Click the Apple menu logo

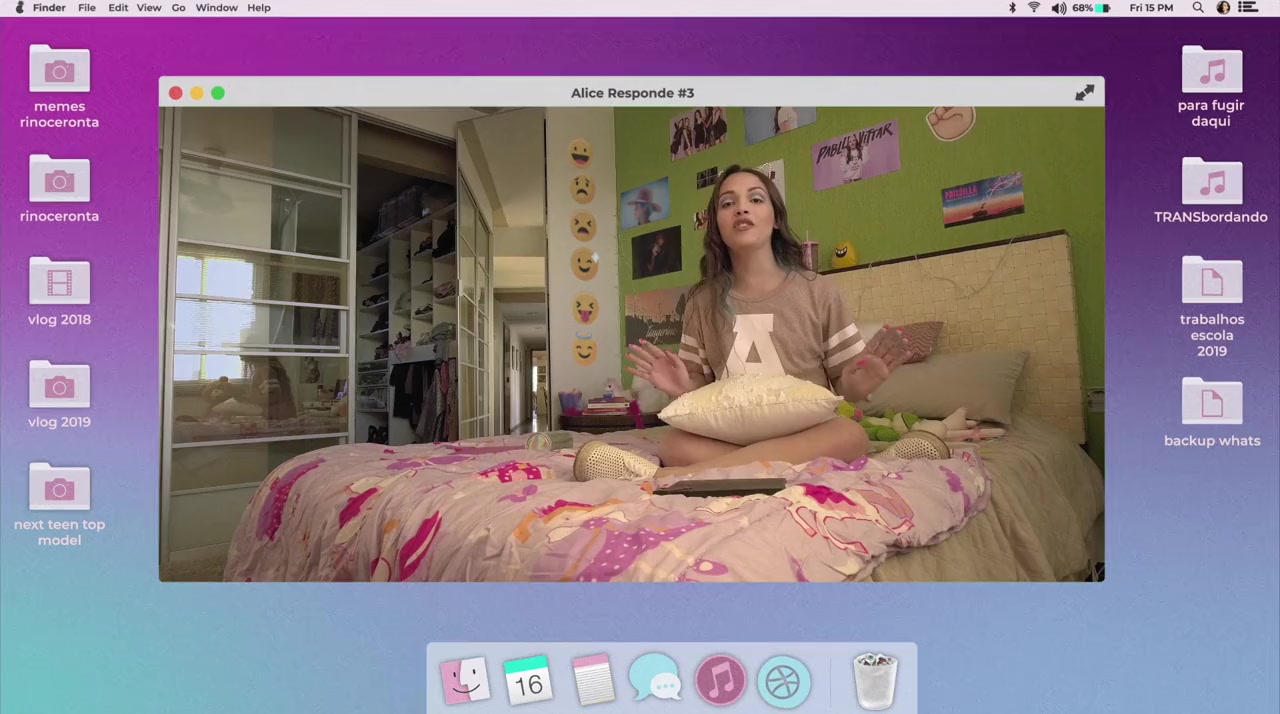click(19, 8)
